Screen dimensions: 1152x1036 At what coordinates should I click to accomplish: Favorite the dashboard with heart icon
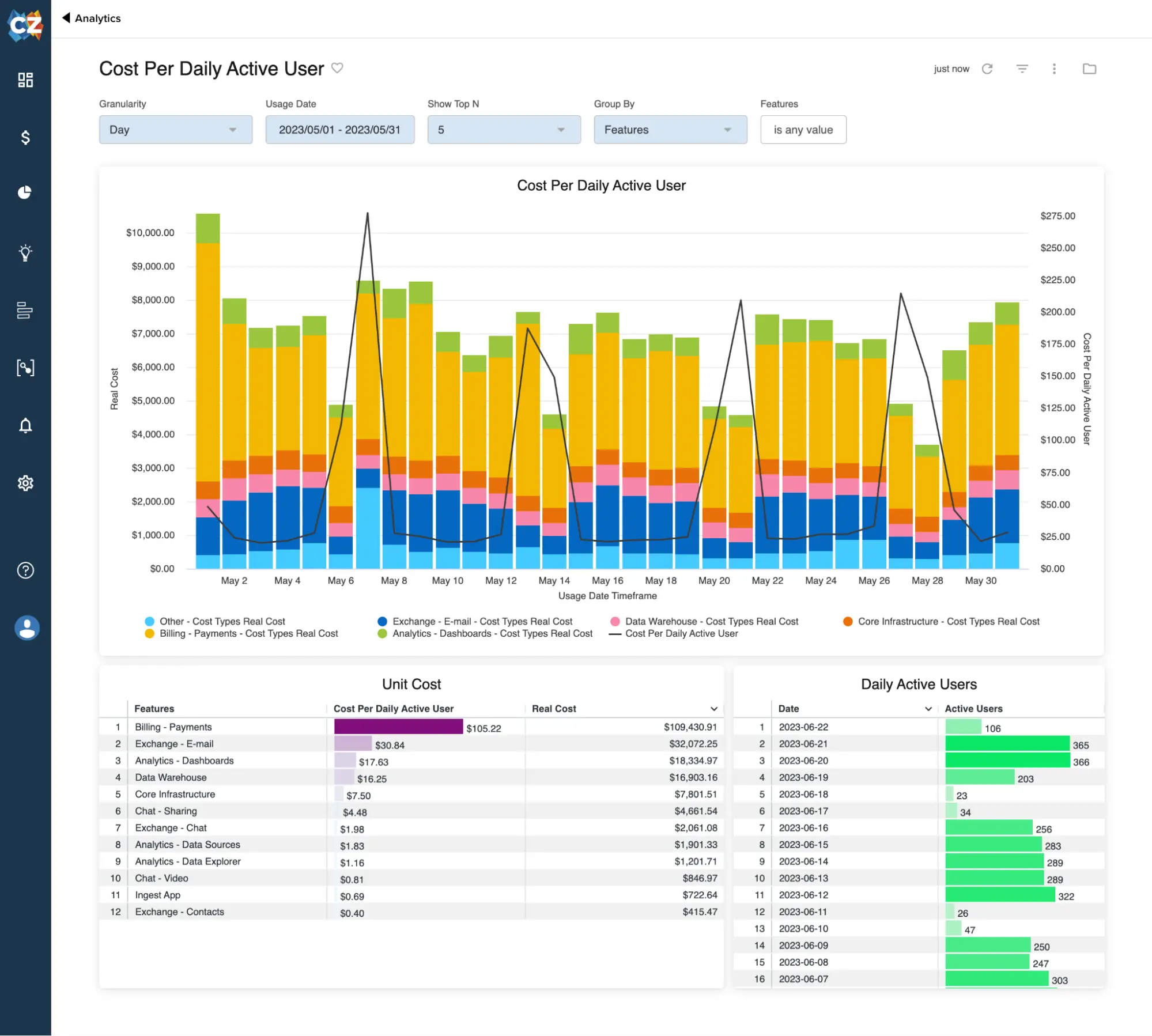tap(338, 68)
